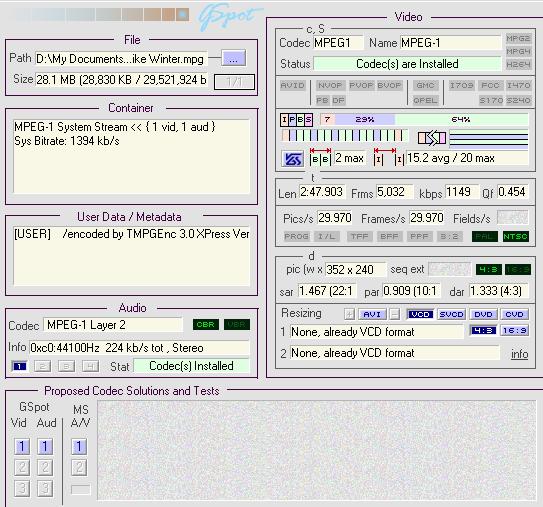Click the I/L interlace indicator
543x507 pixels.
tap(327, 237)
